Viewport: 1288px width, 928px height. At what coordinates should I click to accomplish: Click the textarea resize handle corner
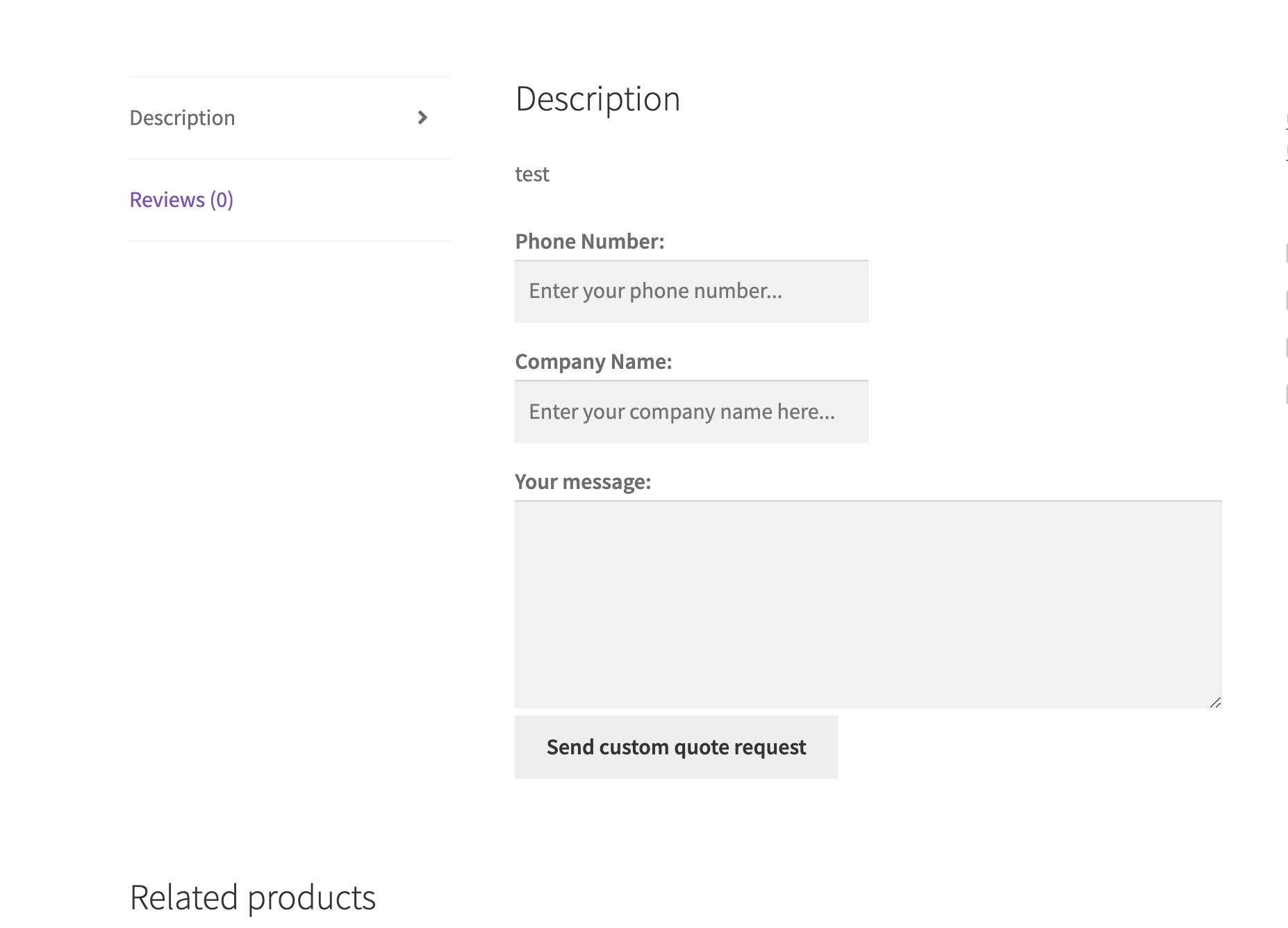pyautogui.click(x=1215, y=702)
